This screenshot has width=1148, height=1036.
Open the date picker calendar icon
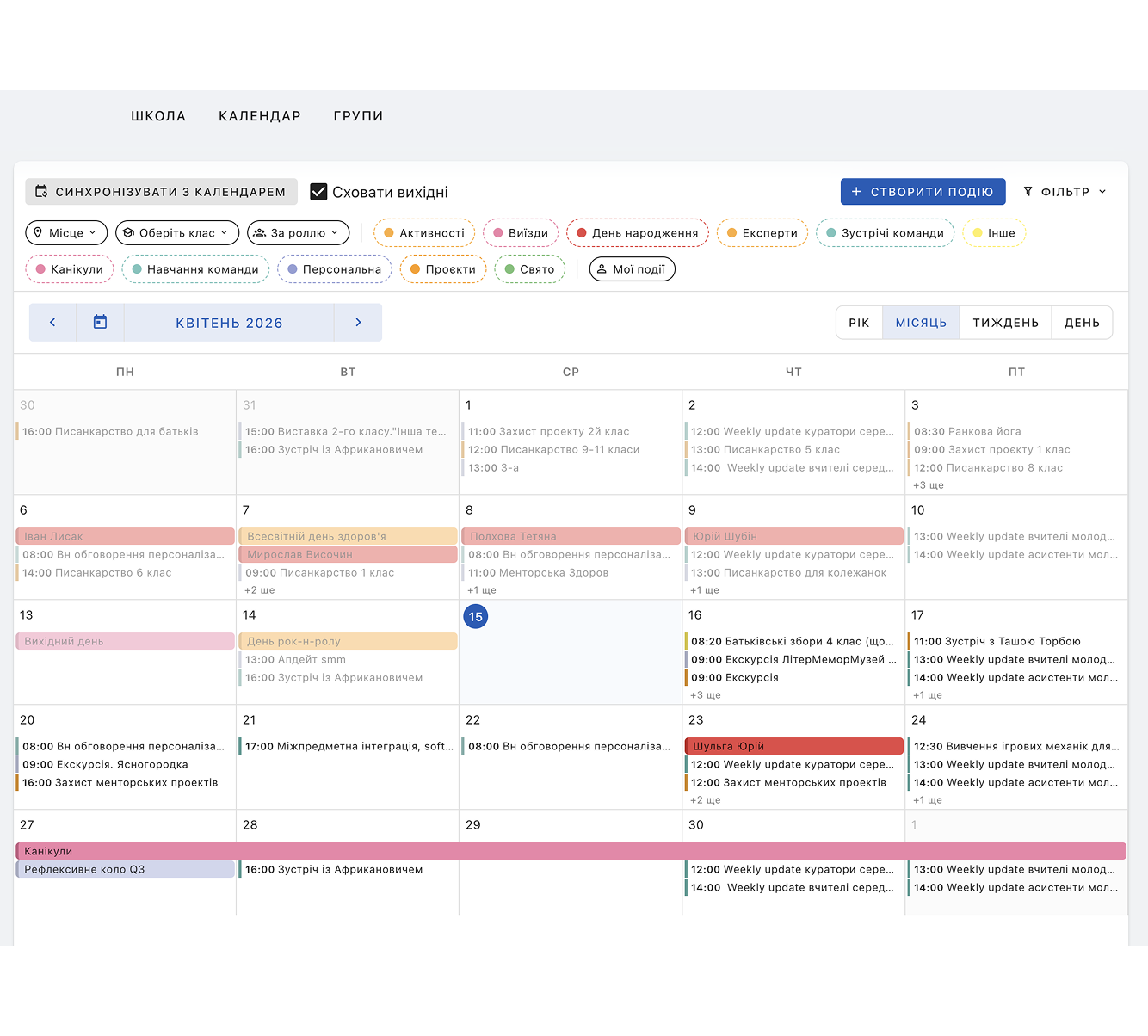click(x=100, y=323)
